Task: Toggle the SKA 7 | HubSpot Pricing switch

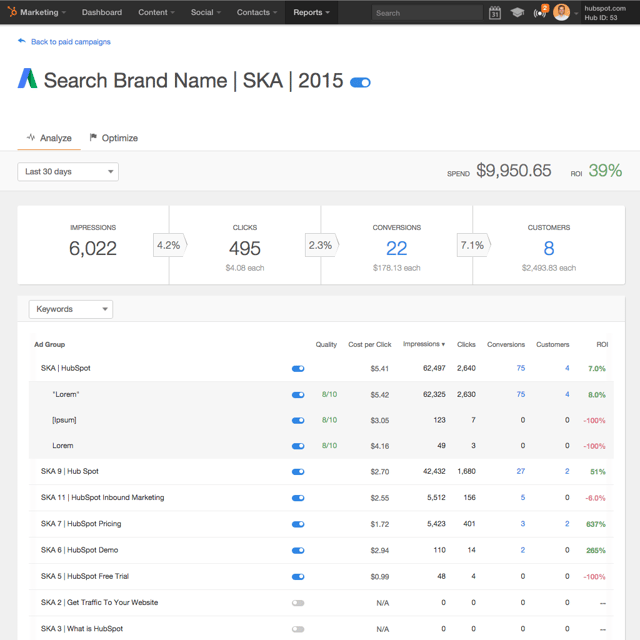Action: pyautogui.click(x=297, y=524)
